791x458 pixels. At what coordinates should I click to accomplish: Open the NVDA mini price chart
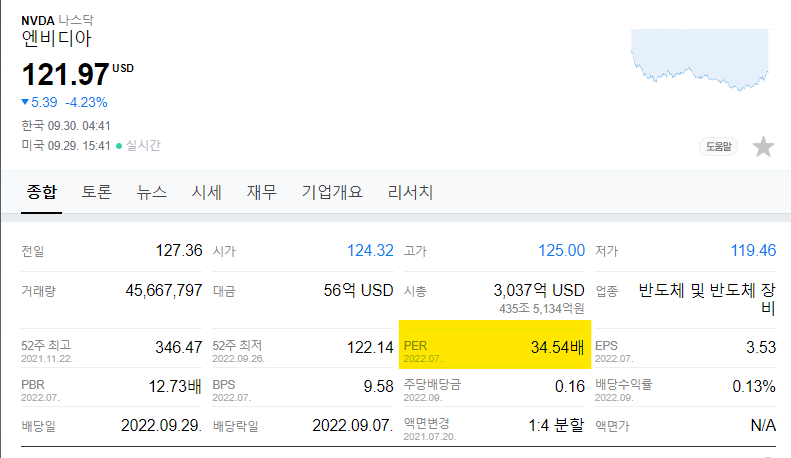tap(700, 60)
